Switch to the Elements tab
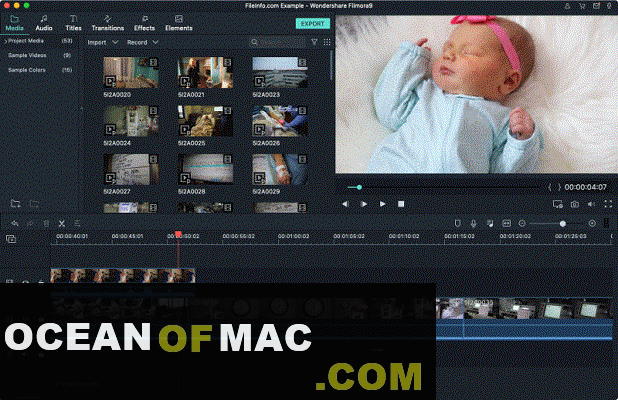Screen dimensions: 618x400 179,23
